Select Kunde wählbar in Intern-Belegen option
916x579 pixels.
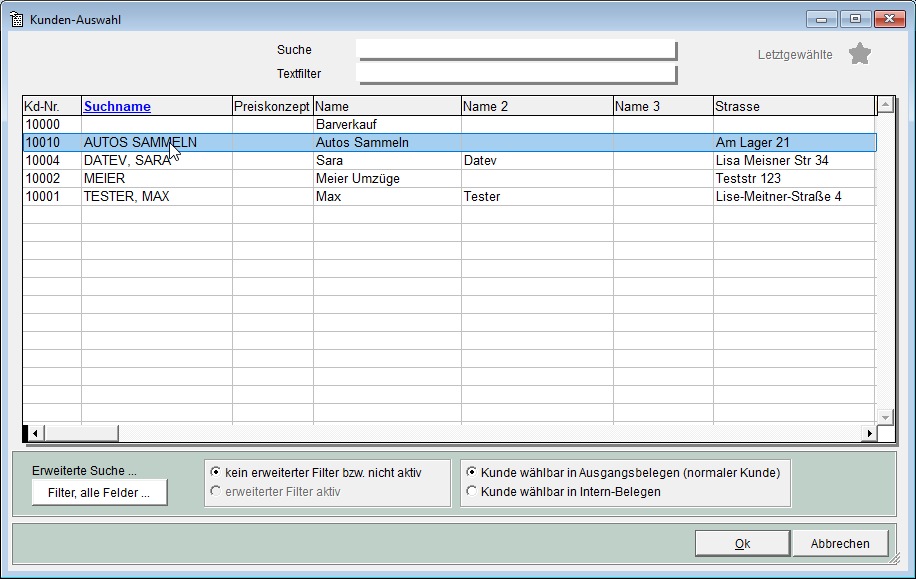[x=471, y=491]
